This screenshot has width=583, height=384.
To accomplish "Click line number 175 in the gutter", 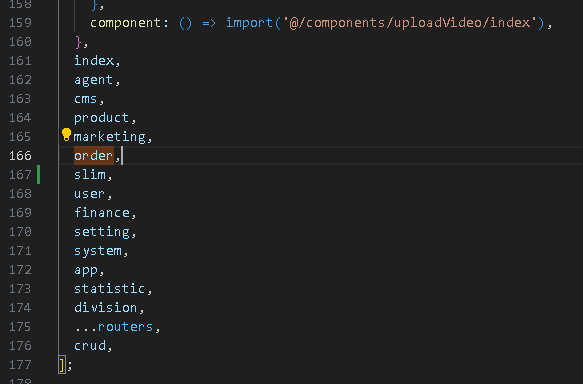I will [x=20, y=327].
